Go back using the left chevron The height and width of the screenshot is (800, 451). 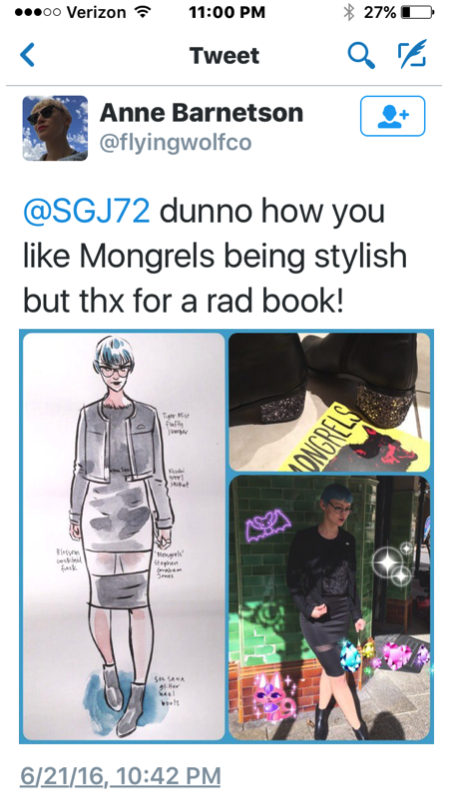click(x=28, y=55)
